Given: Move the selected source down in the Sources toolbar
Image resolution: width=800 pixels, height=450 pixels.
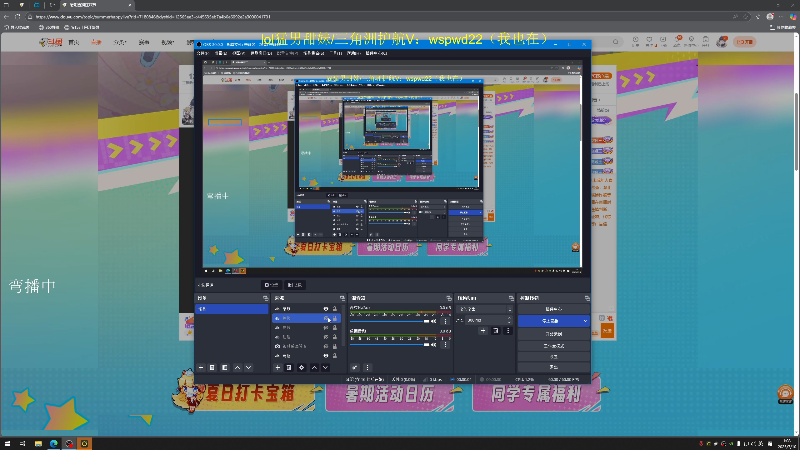Looking at the screenshot, I should (x=326, y=367).
